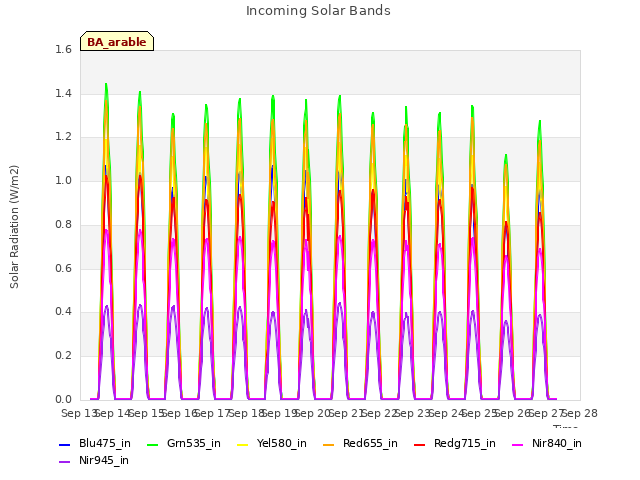Click the BA_arable site label
Screen dimensions: 640x480
pyautogui.click(x=117, y=42)
